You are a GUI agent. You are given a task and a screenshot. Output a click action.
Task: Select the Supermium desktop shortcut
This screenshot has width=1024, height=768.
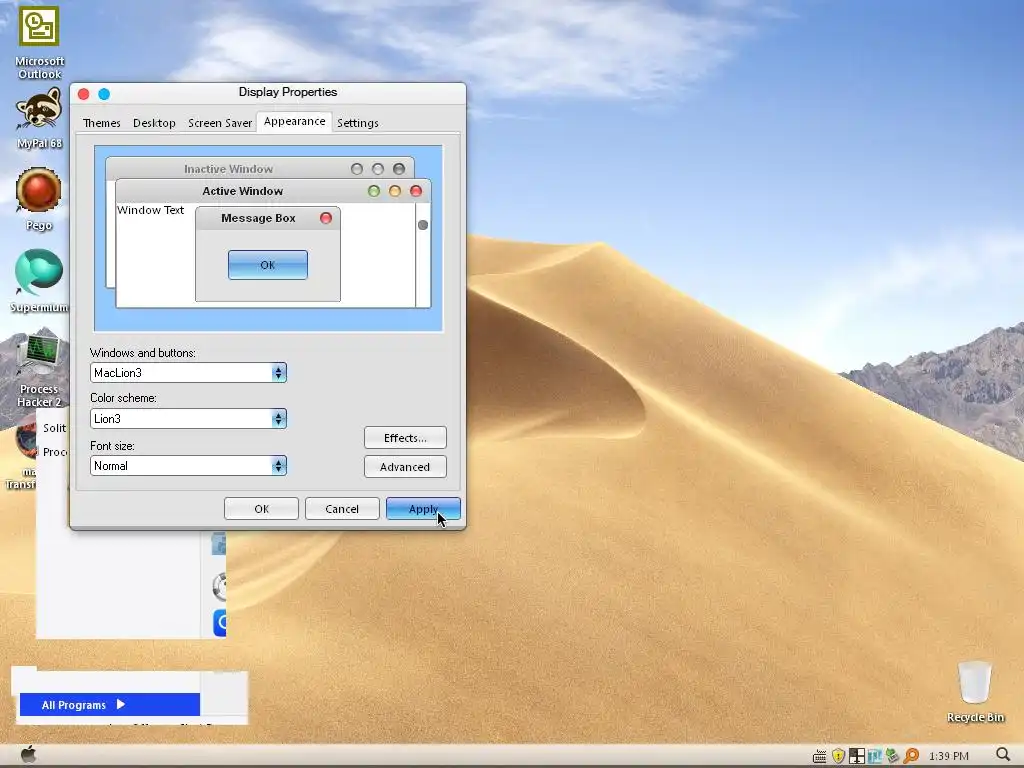[x=39, y=272]
